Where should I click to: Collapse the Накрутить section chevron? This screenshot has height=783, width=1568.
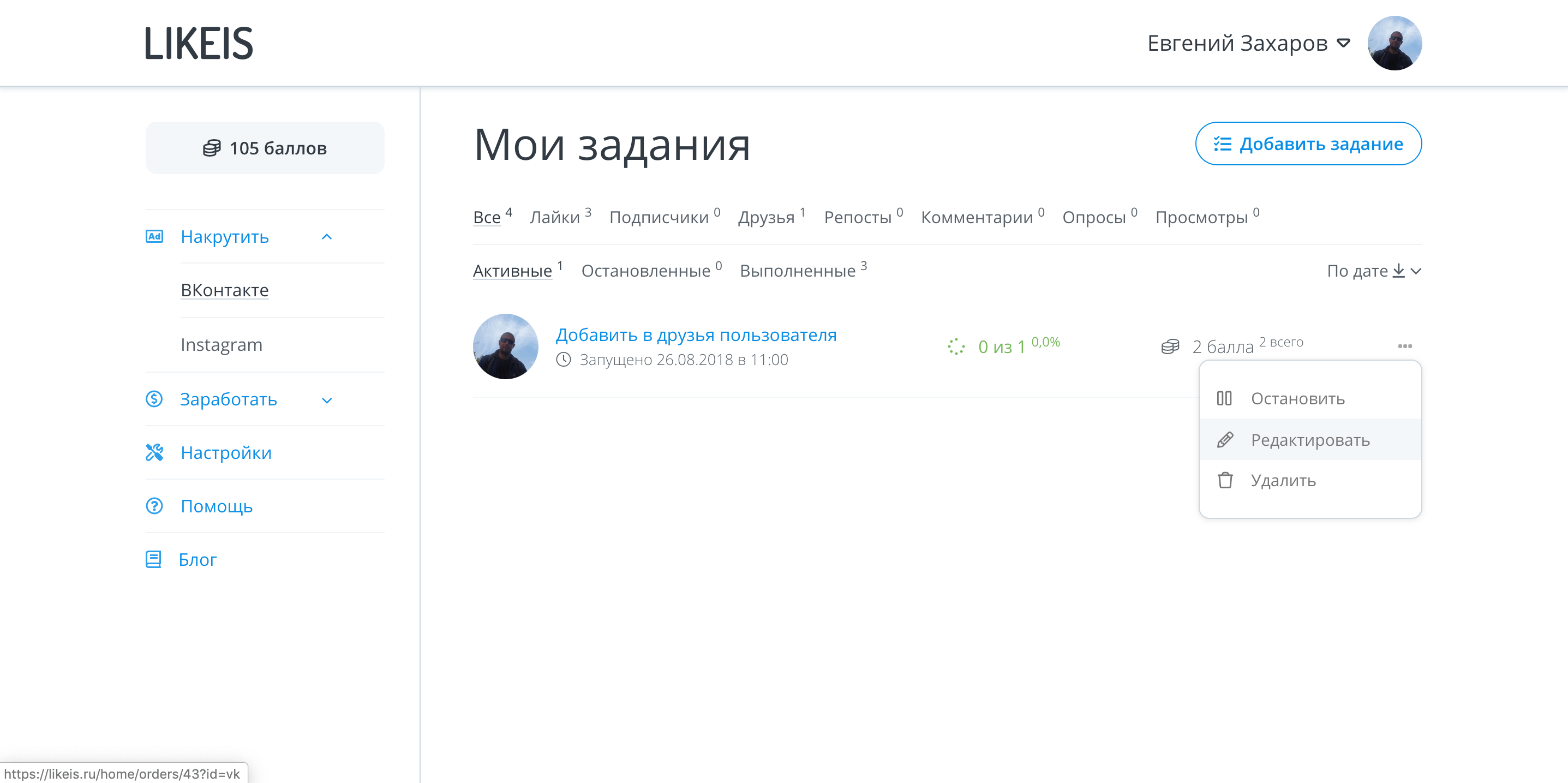327,237
